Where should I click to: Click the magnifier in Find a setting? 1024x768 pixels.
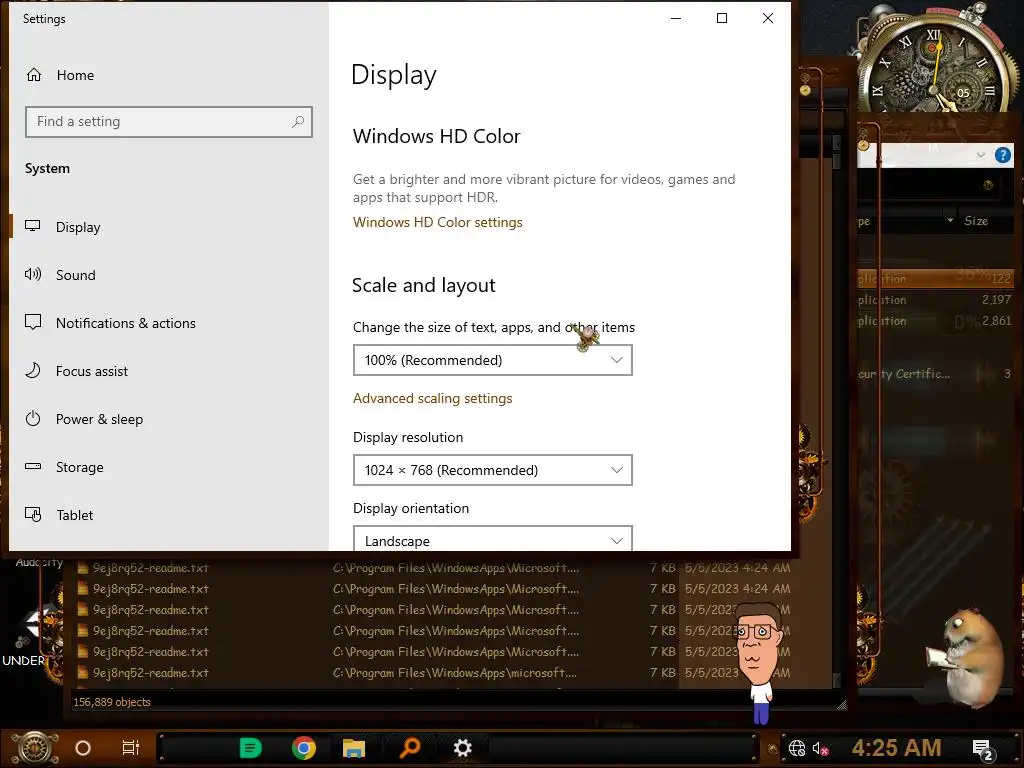coord(298,121)
